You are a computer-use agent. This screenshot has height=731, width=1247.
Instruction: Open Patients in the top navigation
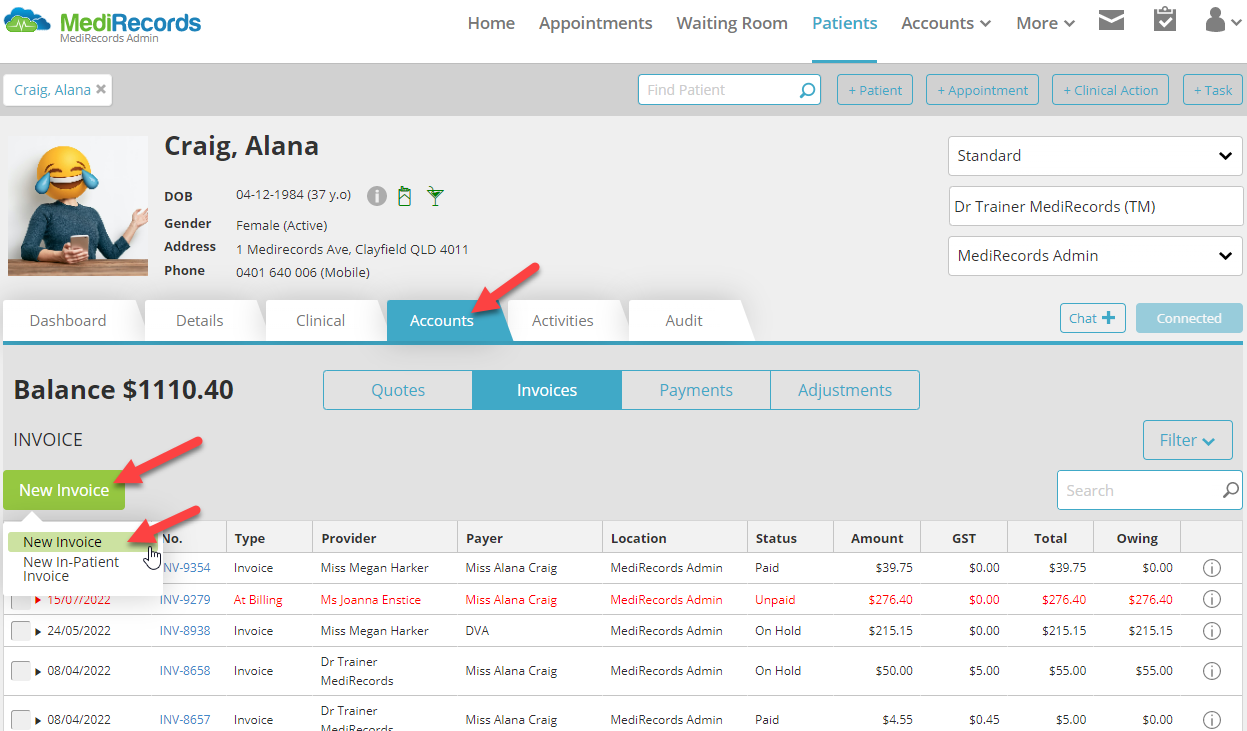[x=845, y=23]
